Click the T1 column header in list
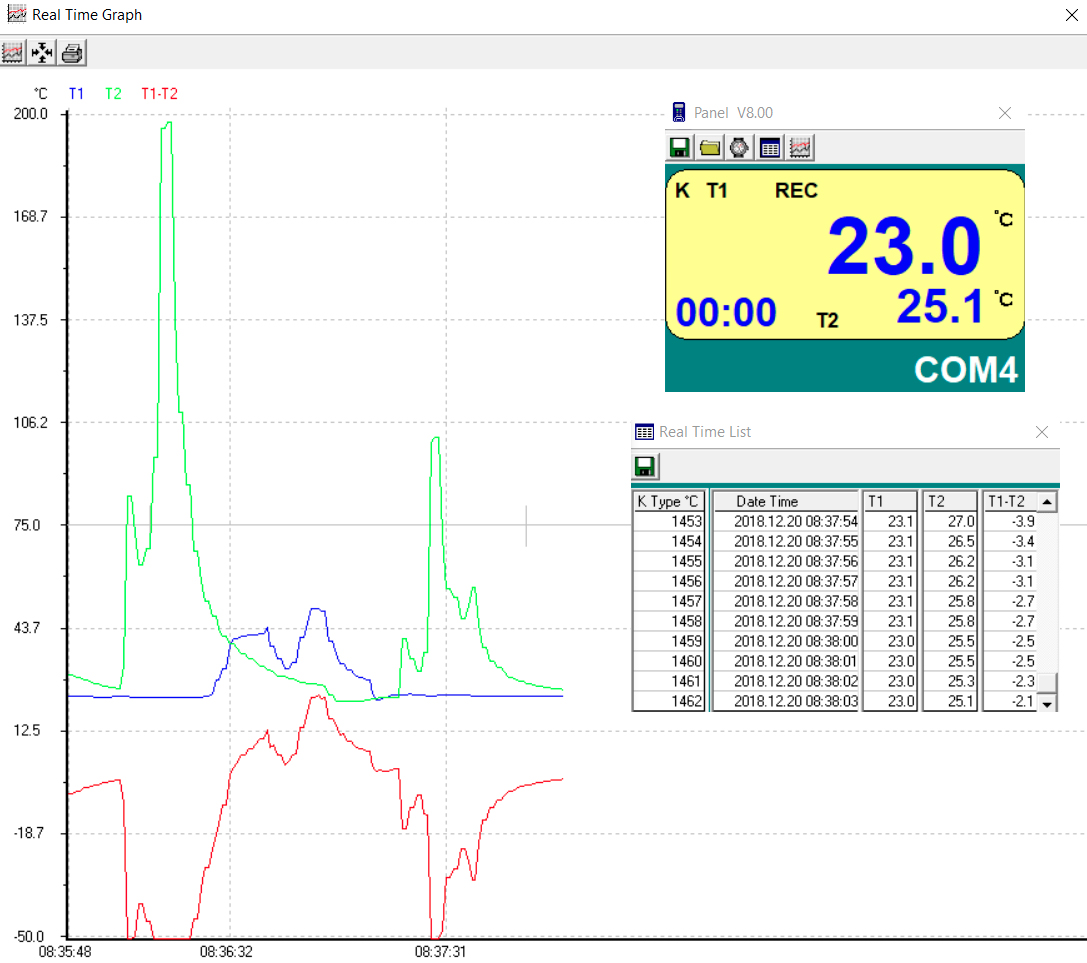 point(889,501)
